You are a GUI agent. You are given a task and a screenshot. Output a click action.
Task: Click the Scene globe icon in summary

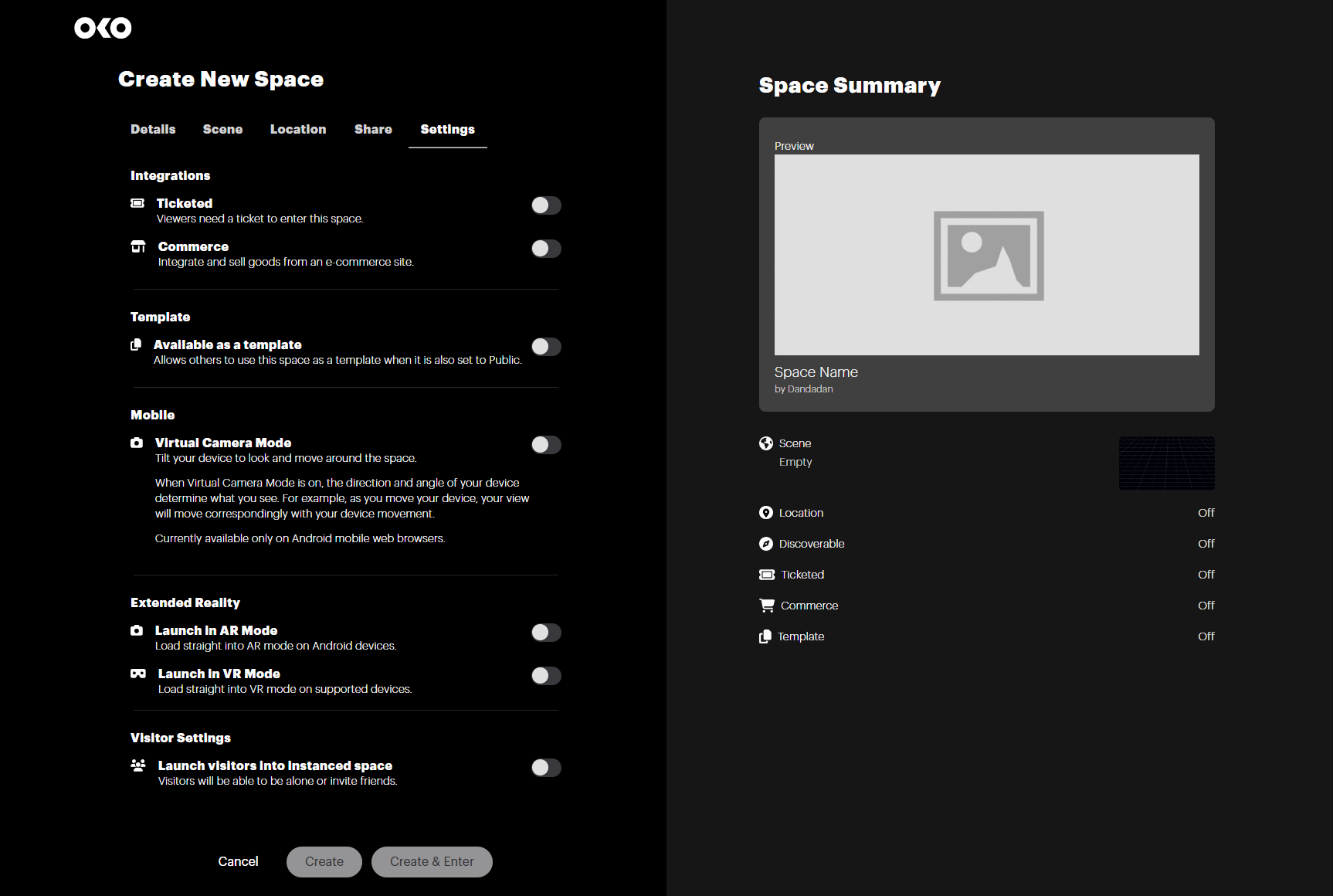766,443
